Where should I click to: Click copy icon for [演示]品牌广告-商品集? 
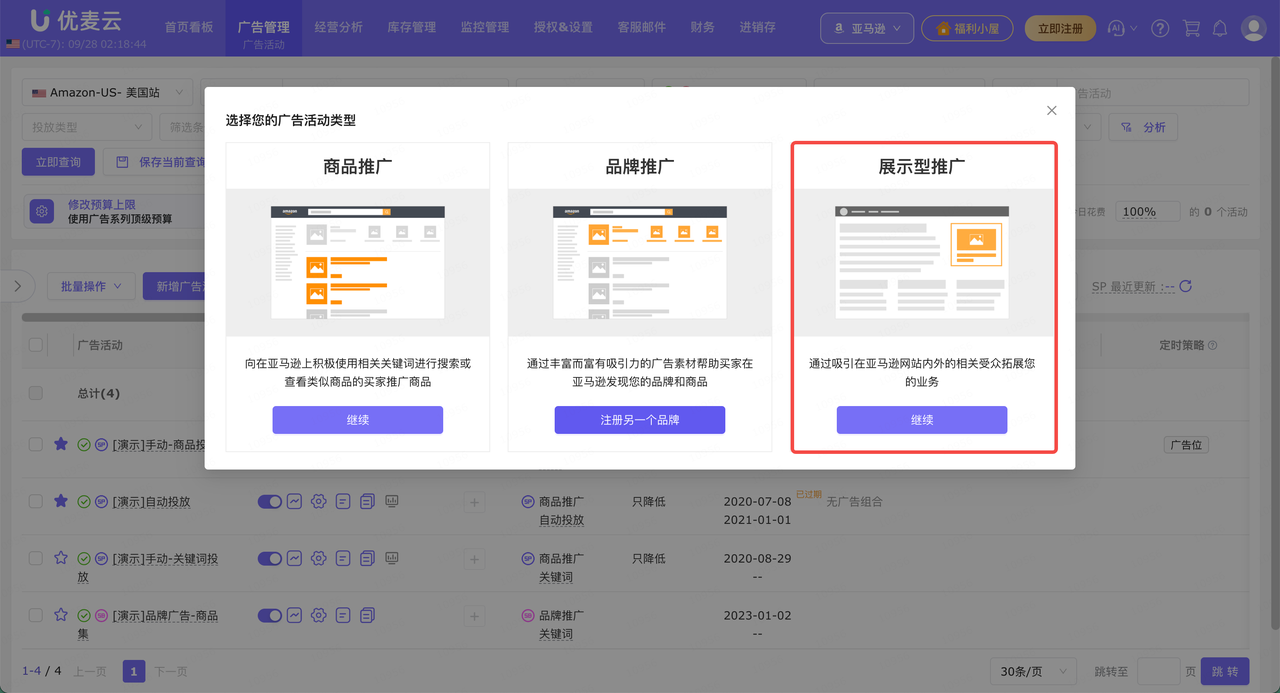pyautogui.click(x=367, y=615)
